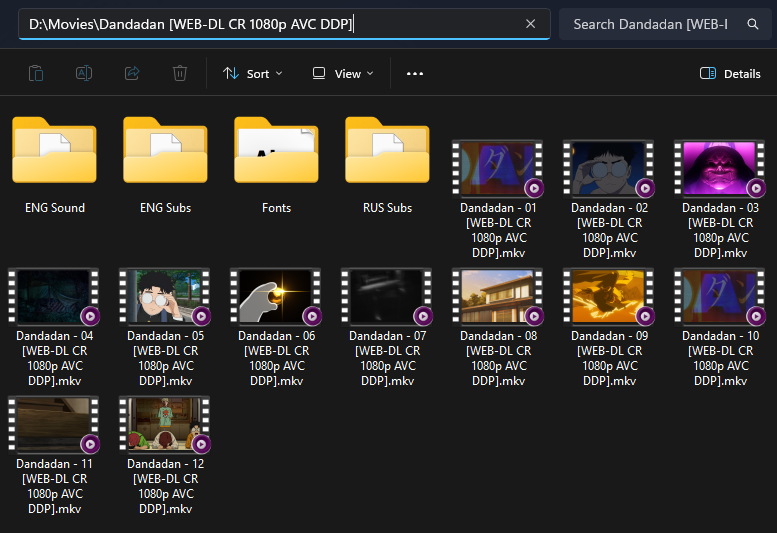This screenshot has height=533, width=777.
Task: Click the Dandadan - 08 file name text
Action: tap(498, 359)
